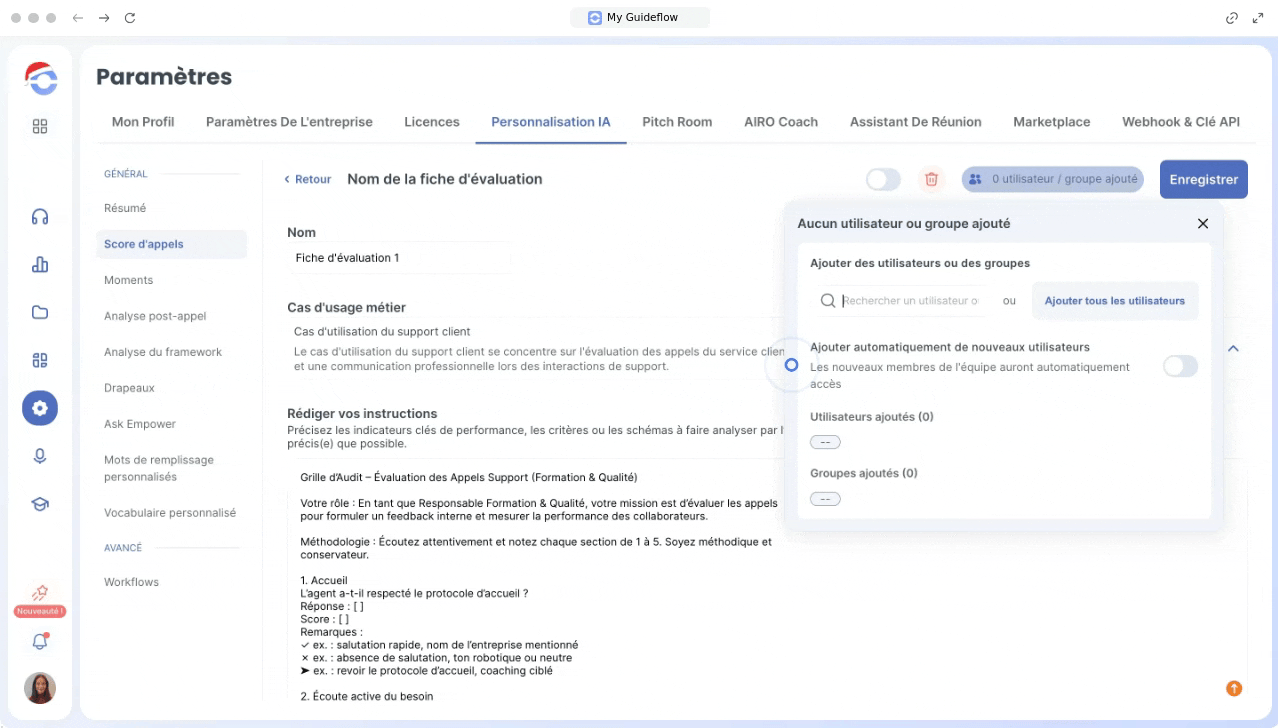The width and height of the screenshot is (1278, 728).
Task: Click the Enregistrer button
Action: click(x=1203, y=179)
